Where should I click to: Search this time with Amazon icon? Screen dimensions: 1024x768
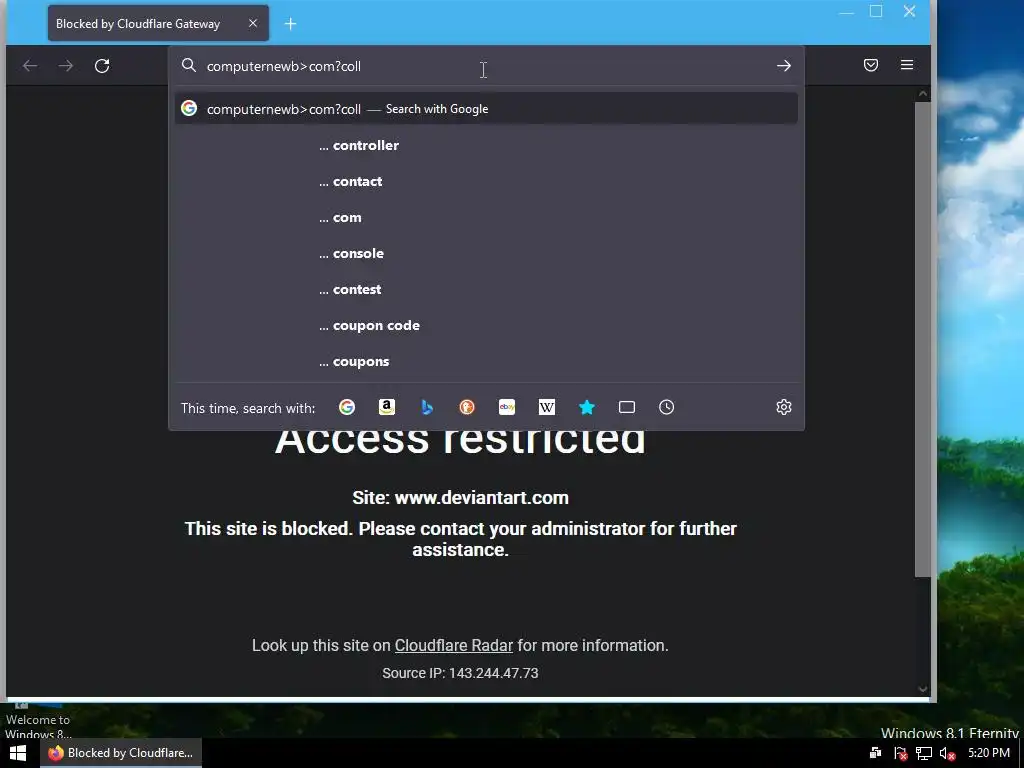click(x=387, y=408)
